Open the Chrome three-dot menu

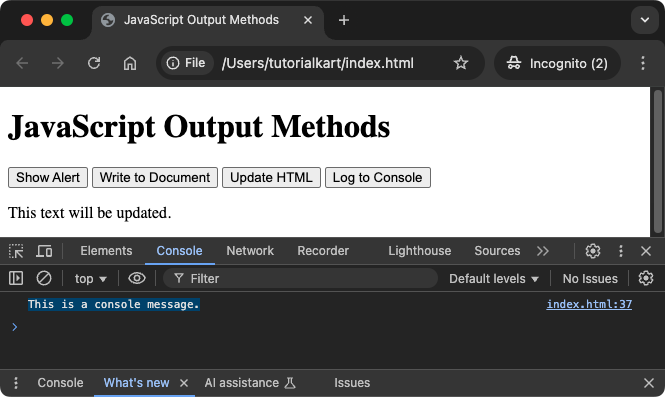coord(643,63)
